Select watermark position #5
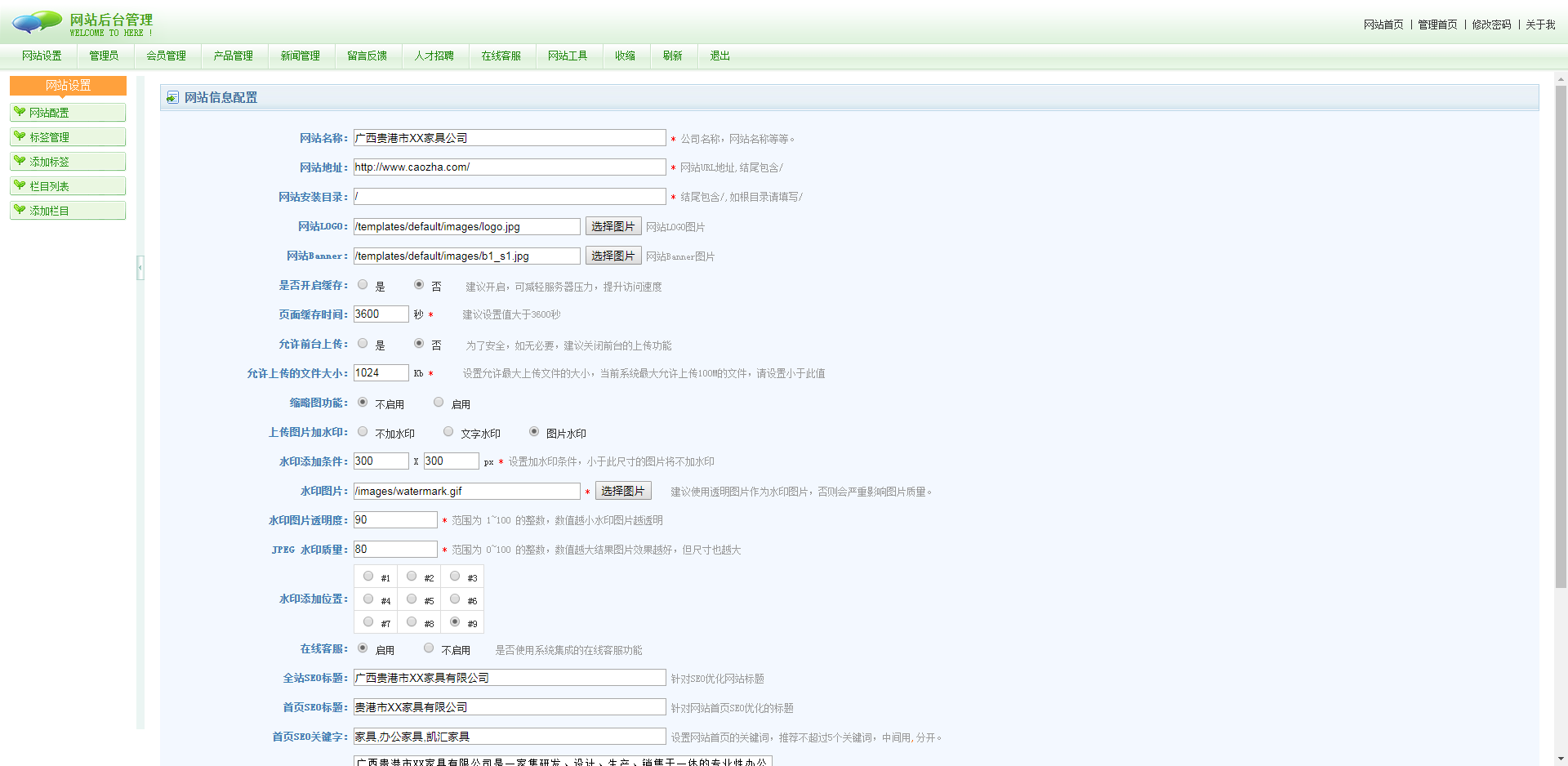The image size is (1568, 766). [412, 599]
